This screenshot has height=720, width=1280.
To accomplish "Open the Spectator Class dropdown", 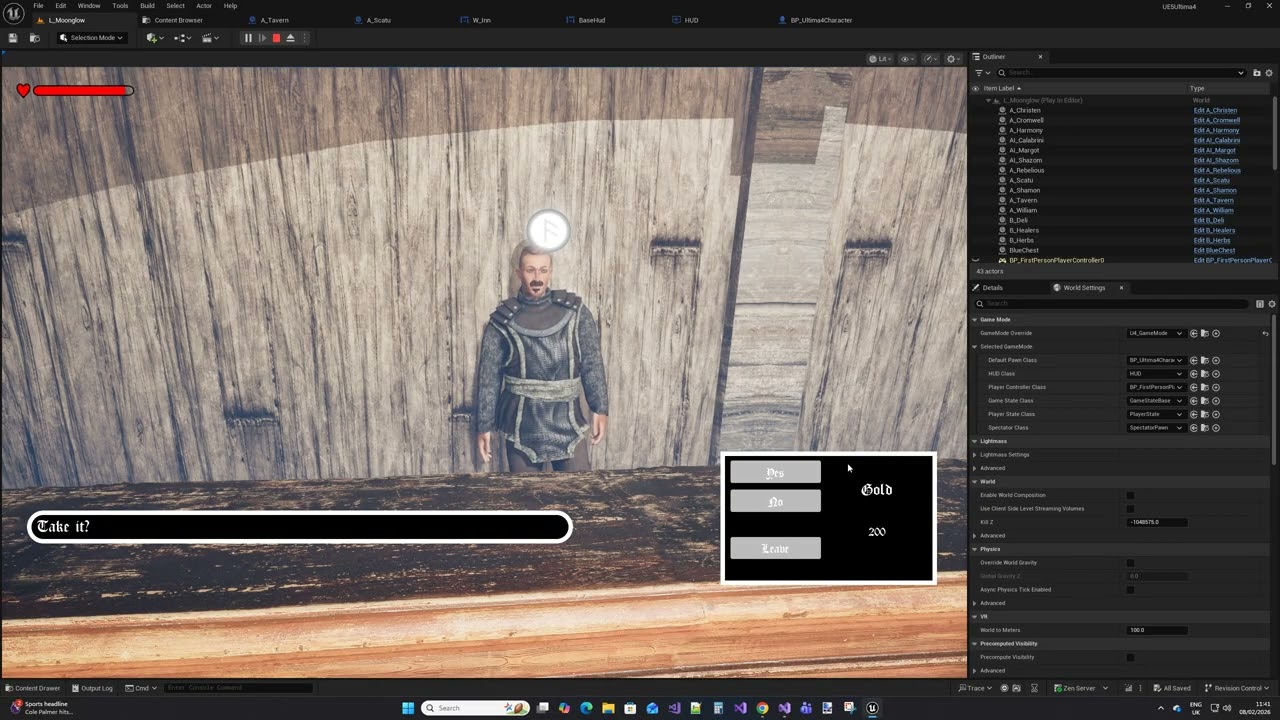I will click(1156, 428).
